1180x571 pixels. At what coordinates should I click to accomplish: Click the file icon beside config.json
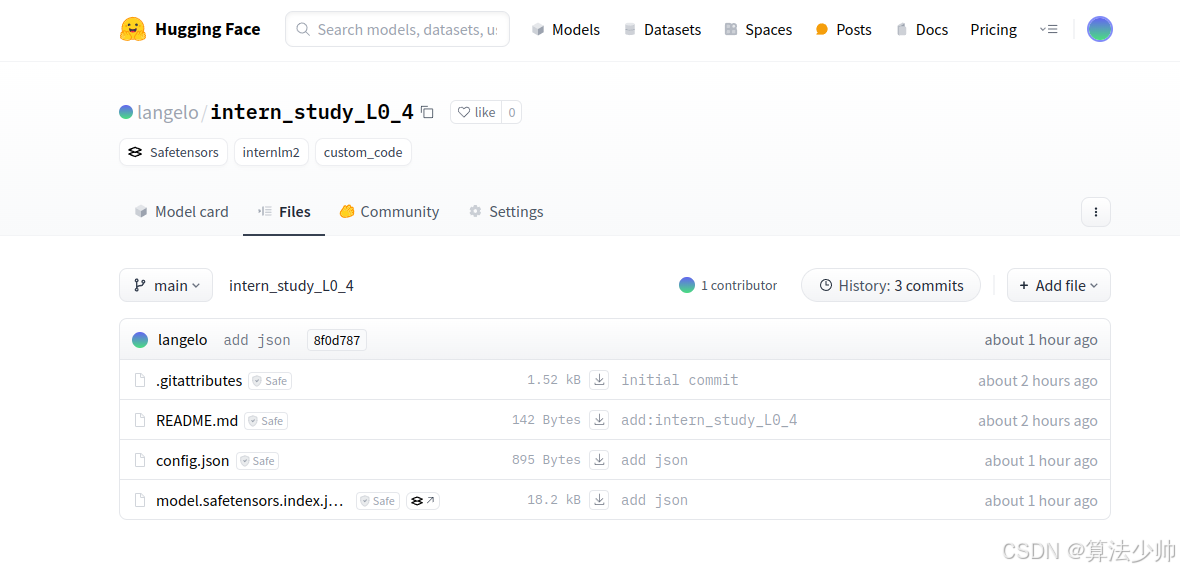(139, 460)
